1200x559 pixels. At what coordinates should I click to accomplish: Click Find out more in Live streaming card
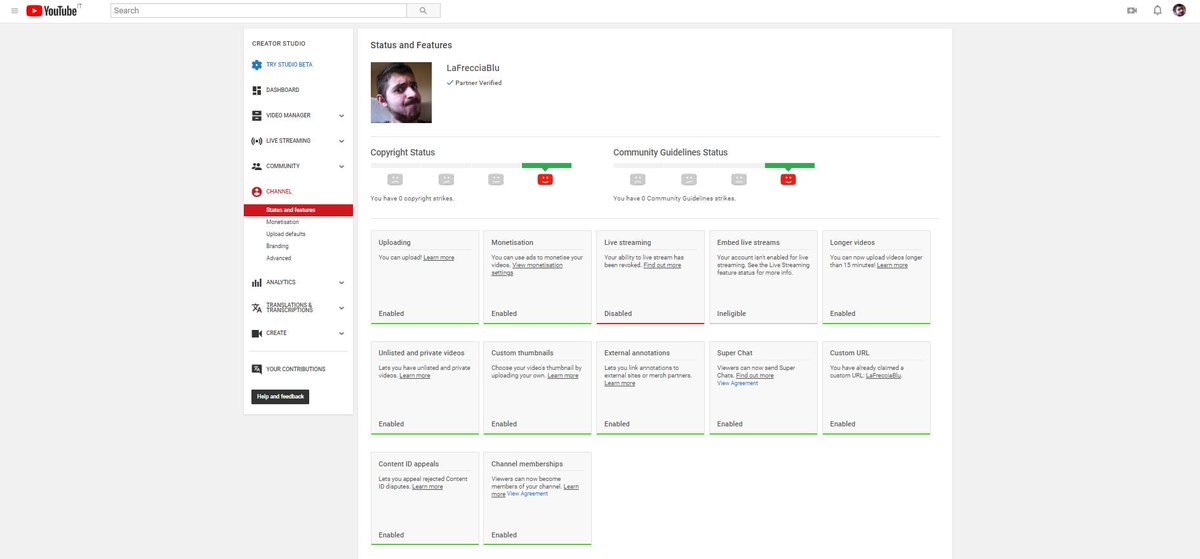point(662,265)
